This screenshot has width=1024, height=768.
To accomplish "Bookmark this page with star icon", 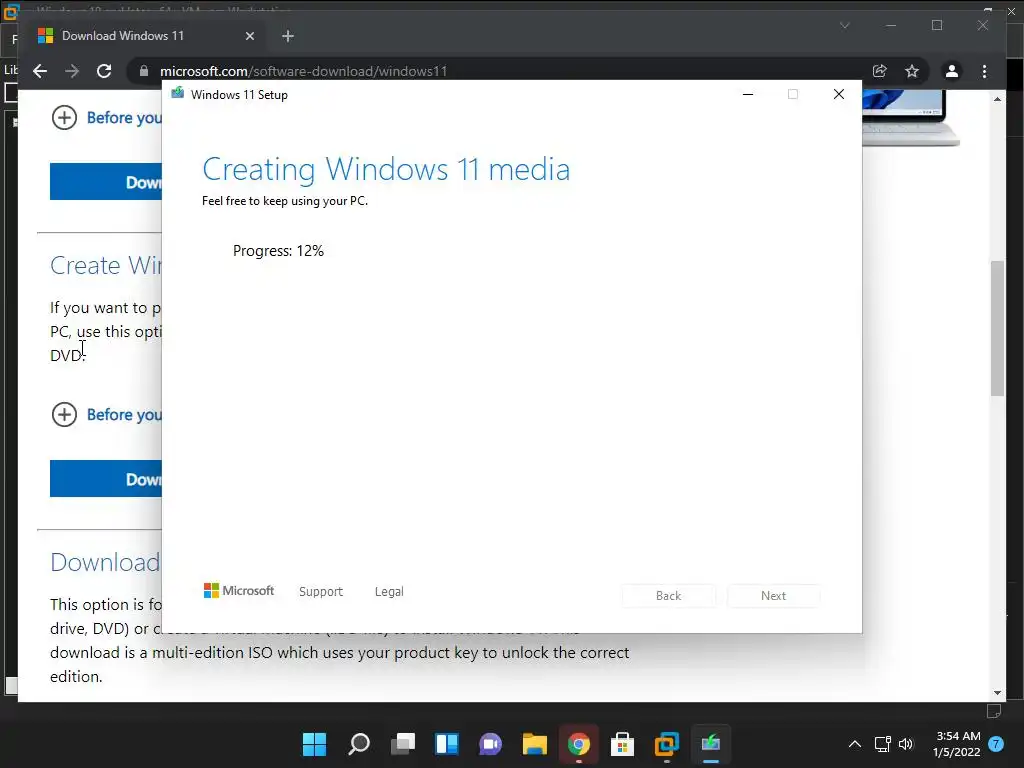I will point(912,71).
